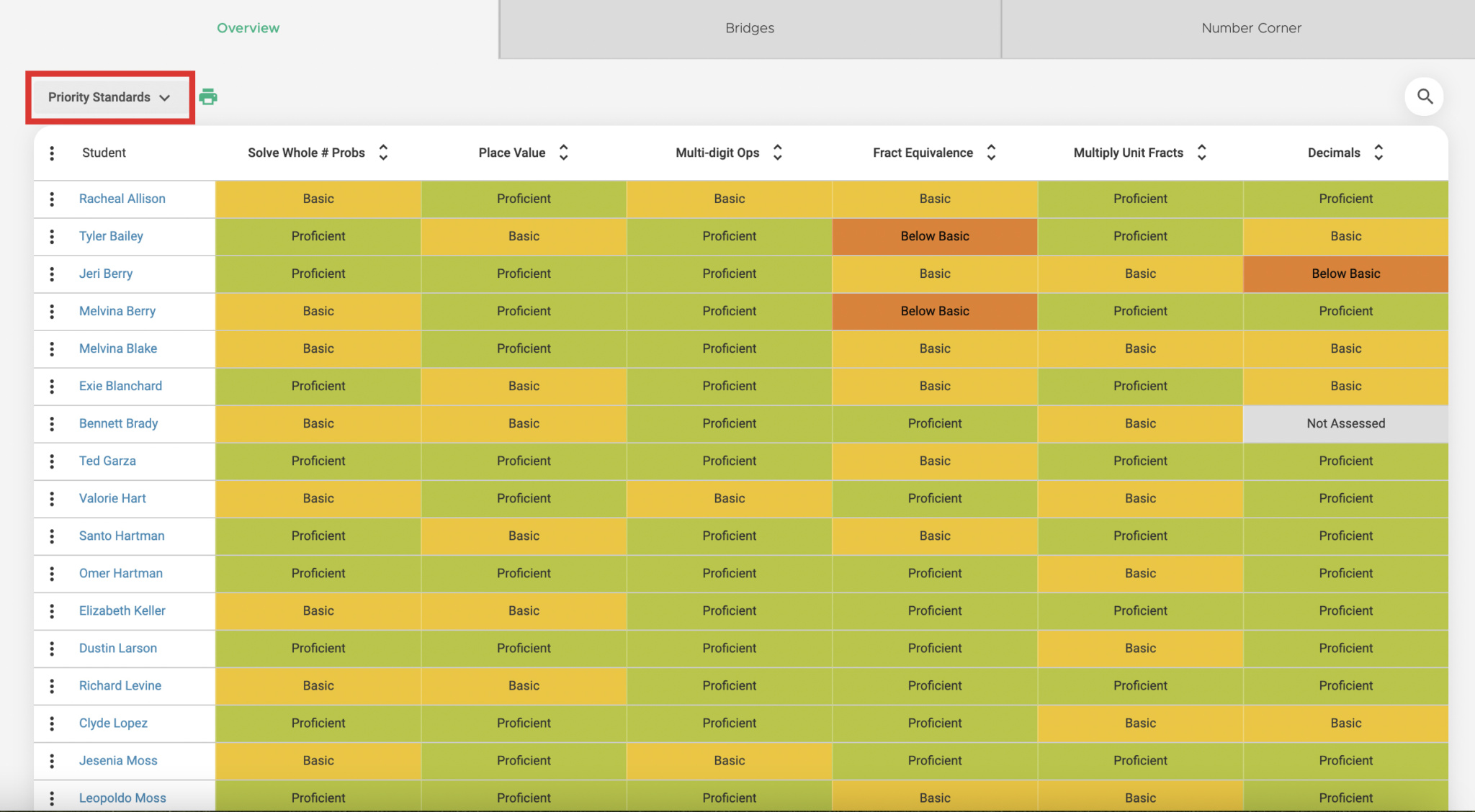Open row menu for Bennett Brady
This screenshot has height=812, width=1475.
pos(52,423)
